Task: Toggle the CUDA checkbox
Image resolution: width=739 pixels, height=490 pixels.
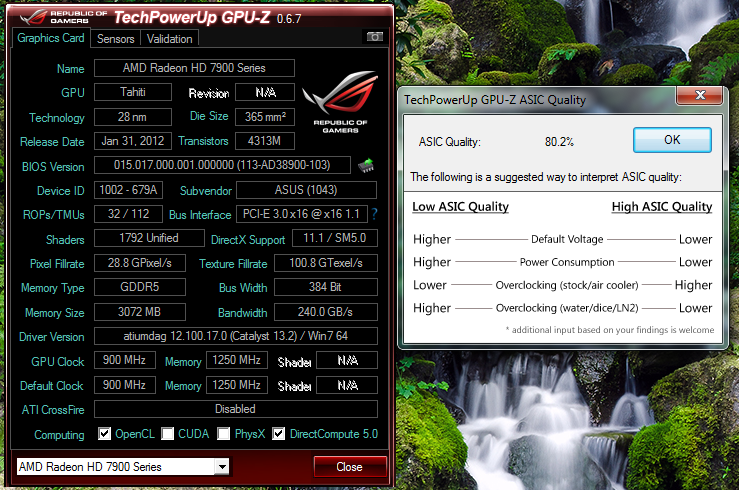Action: pos(167,433)
